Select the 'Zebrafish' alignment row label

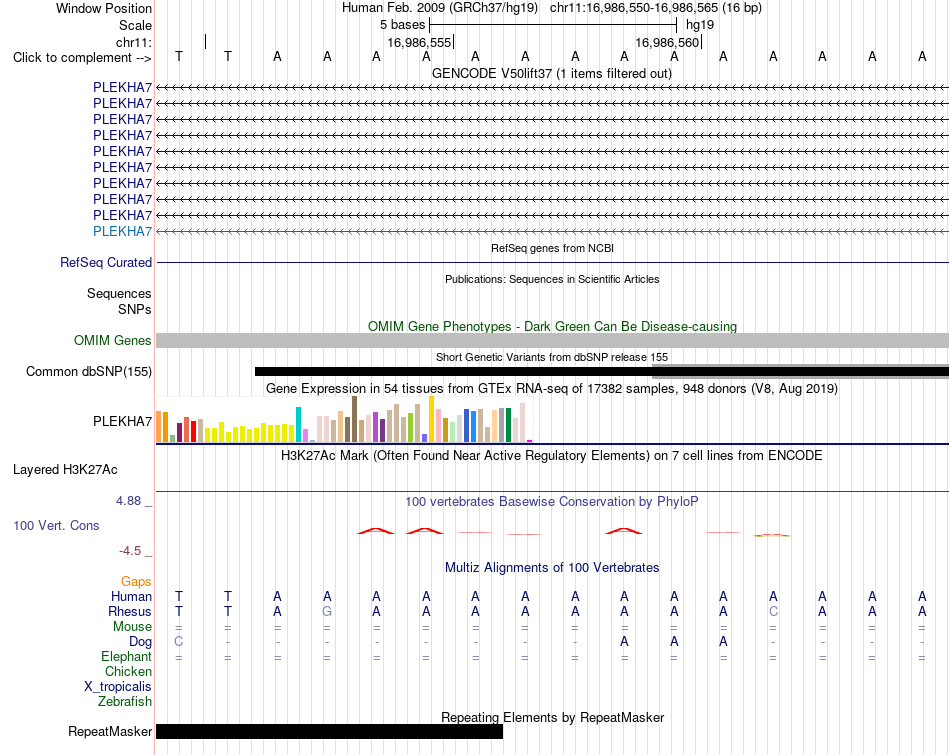[x=125, y=701]
